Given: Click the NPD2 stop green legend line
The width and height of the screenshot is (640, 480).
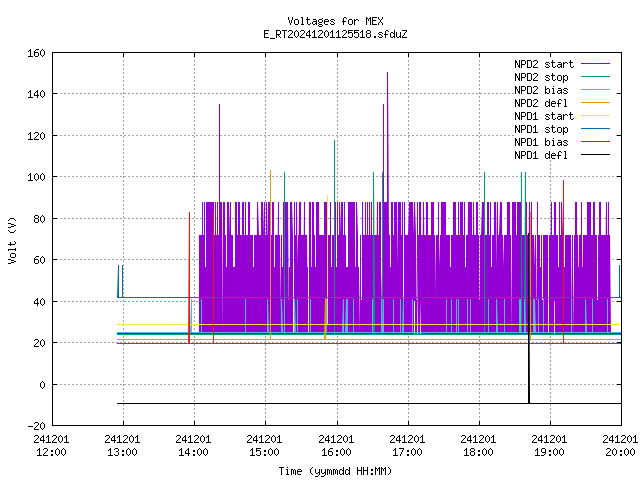Looking at the screenshot, I should point(595,77).
